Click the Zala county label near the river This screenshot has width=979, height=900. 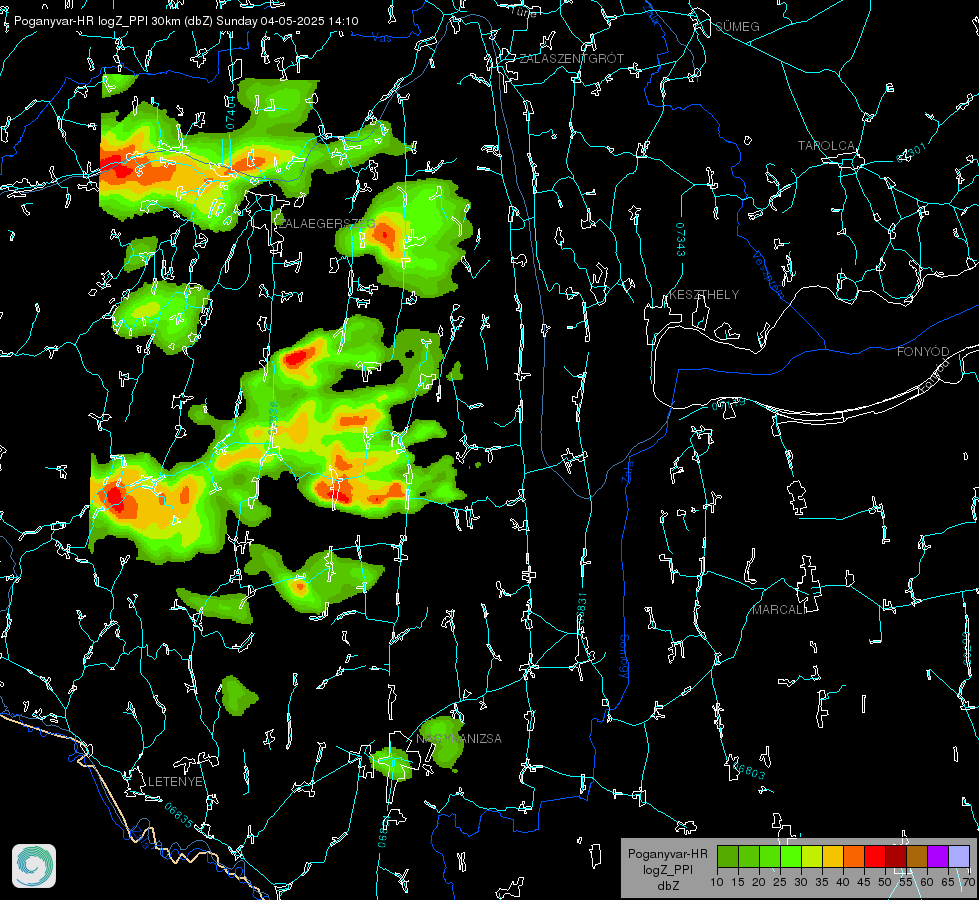coord(627,471)
